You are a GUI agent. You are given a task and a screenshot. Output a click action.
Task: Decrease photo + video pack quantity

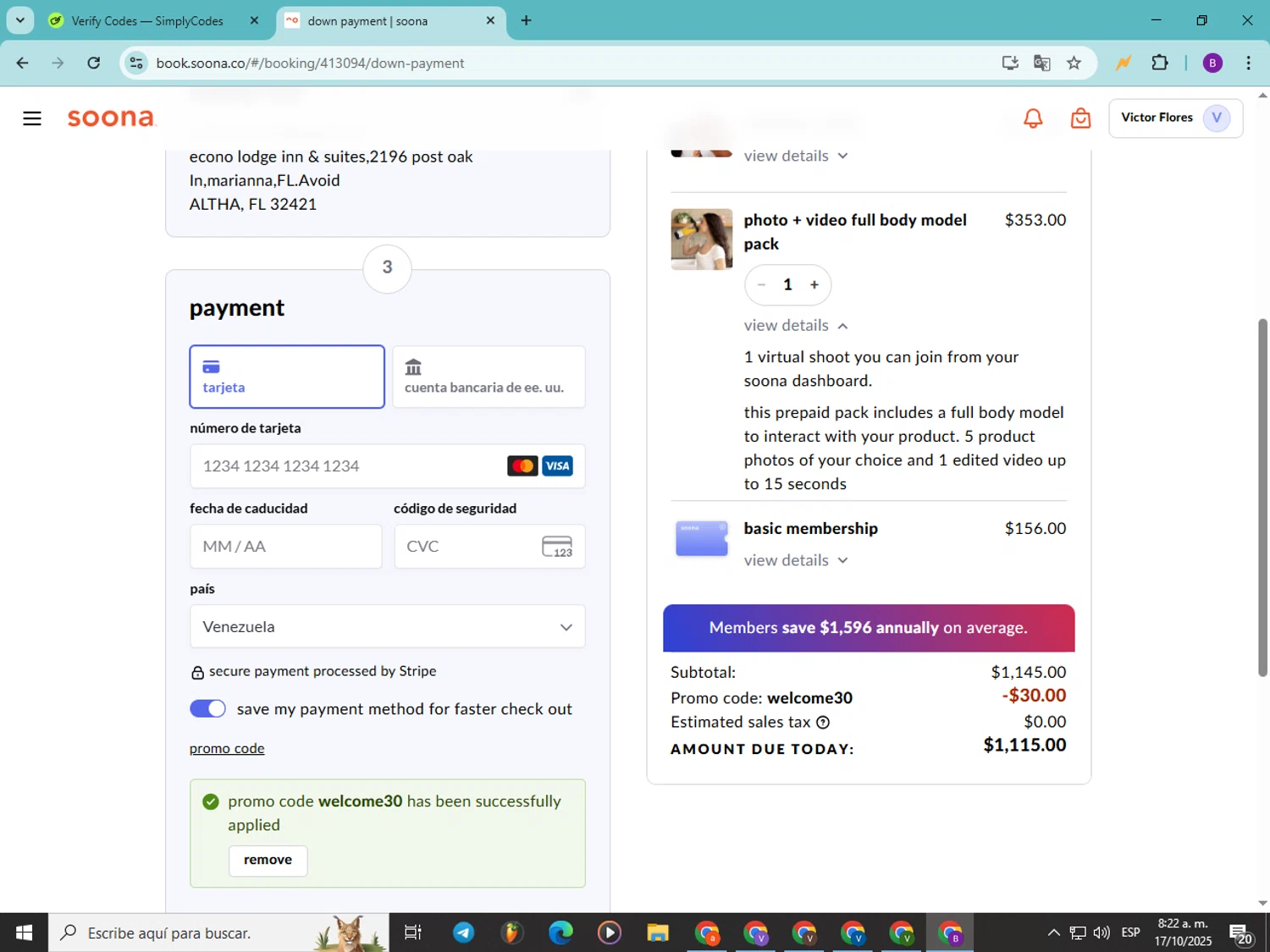pyautogui.click(x=761, y=285)
